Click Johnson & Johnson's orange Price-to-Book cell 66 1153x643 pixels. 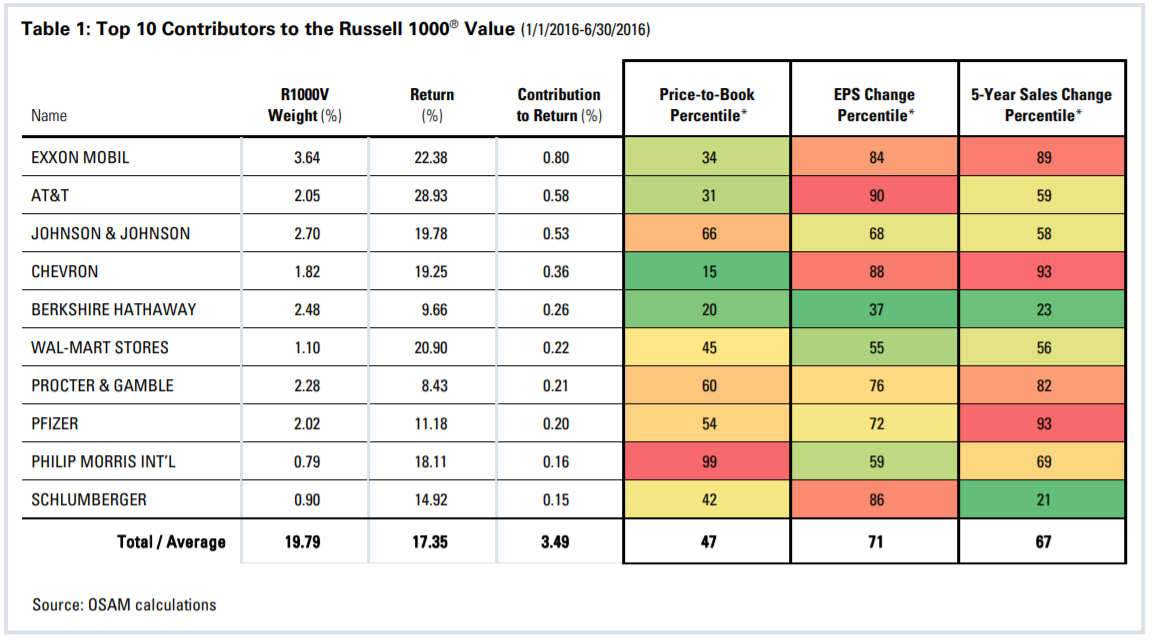706,233
